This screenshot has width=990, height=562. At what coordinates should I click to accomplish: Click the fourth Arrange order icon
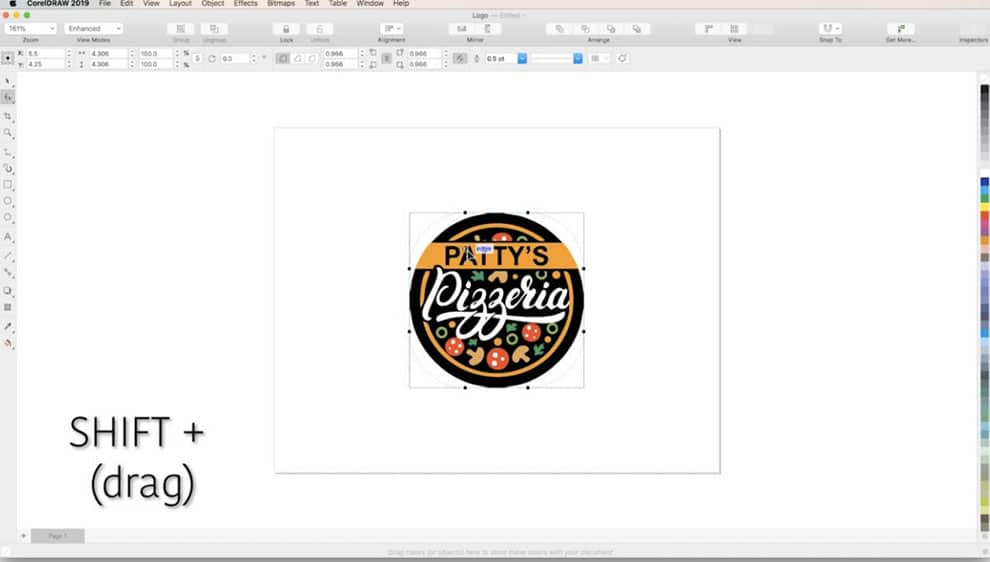[637, 28]
